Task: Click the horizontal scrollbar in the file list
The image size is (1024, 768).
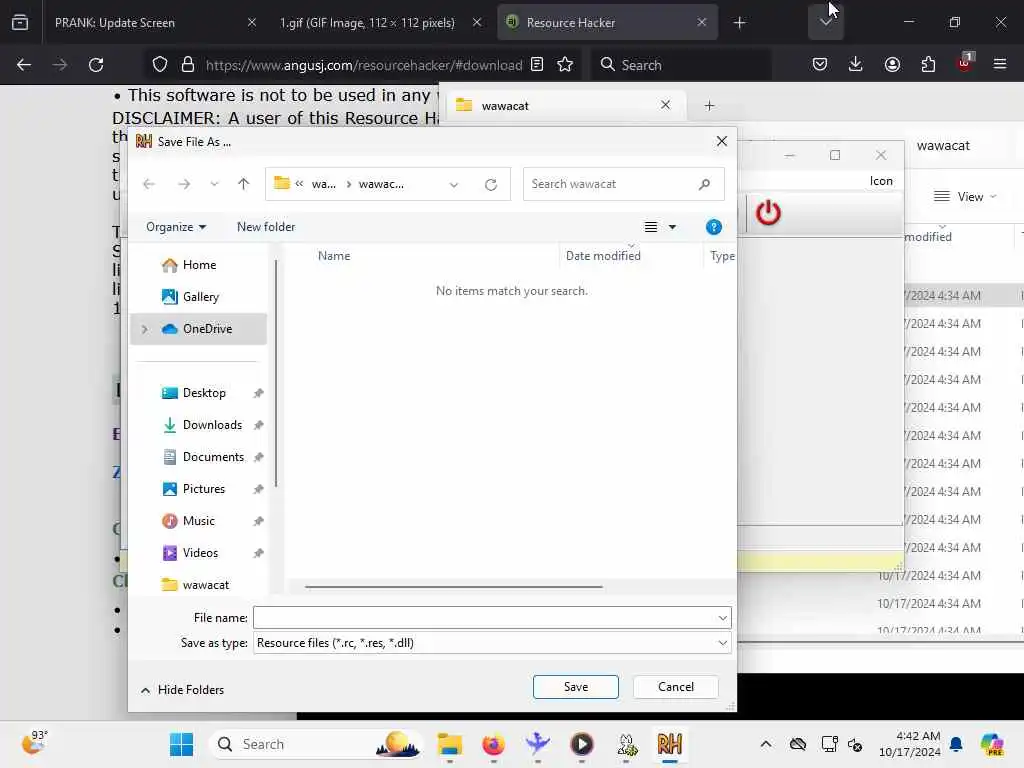Action: point(453,586)
